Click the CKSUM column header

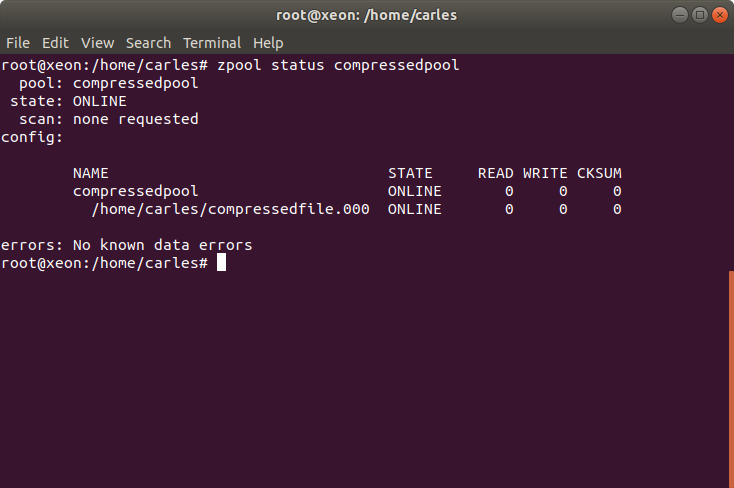[x=599, y=173]
